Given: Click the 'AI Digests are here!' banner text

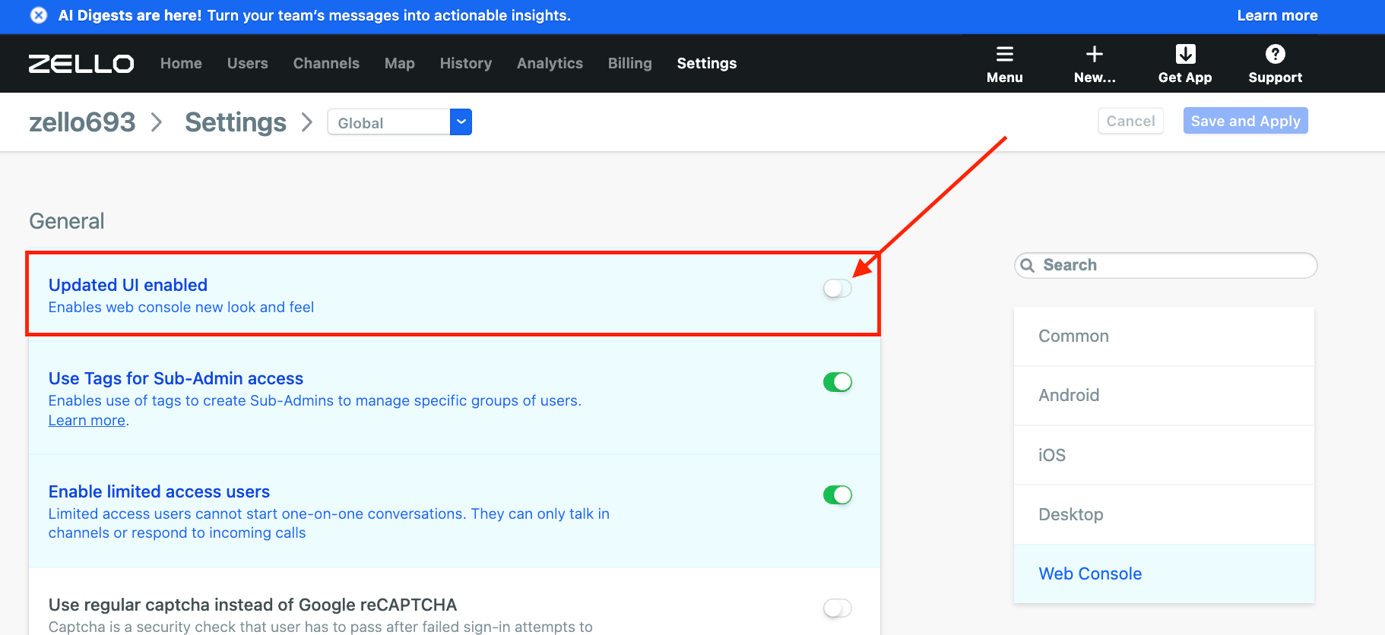Looking at the screenshot, I should (x=130, y=16).
